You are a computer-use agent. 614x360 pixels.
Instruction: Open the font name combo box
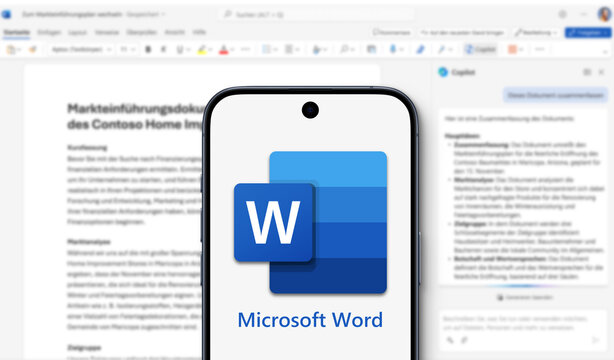(x=81, y=49)
